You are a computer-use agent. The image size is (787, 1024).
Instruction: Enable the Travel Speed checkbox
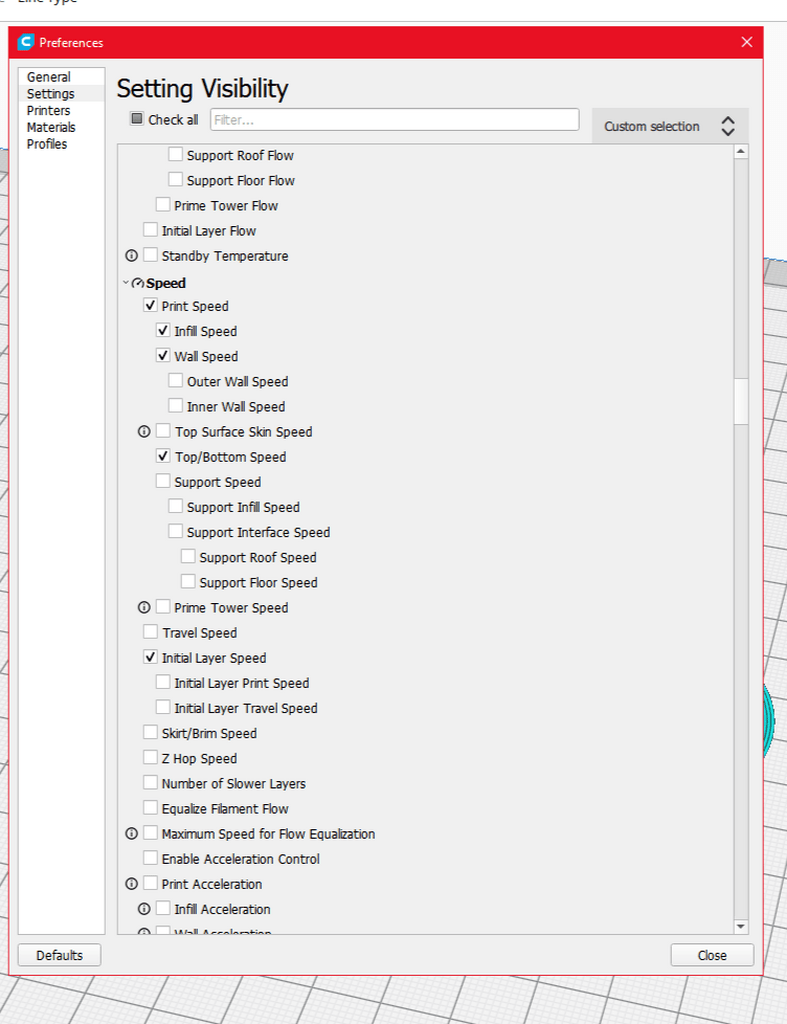point(150,632)
